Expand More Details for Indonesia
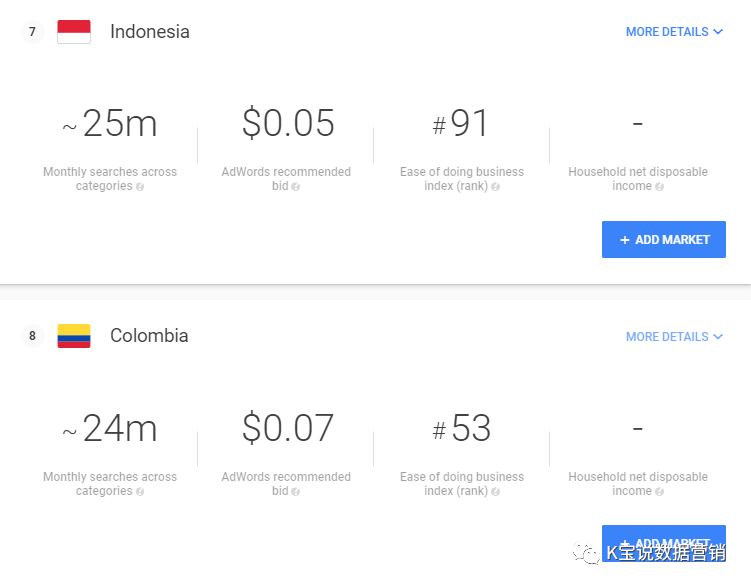The image size is (751, 586). [x=673, y=32]
